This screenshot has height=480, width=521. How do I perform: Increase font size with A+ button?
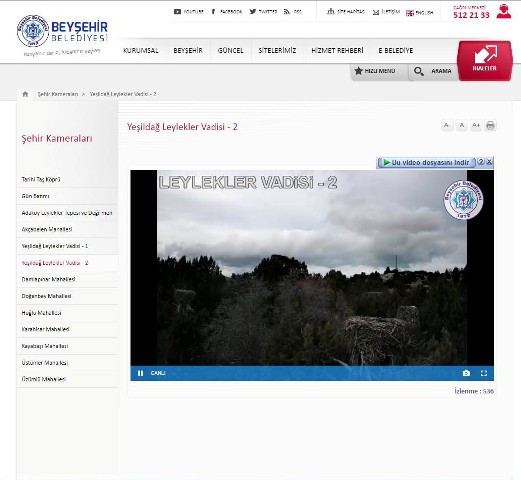pyautogui.click(x=476, y=125)
